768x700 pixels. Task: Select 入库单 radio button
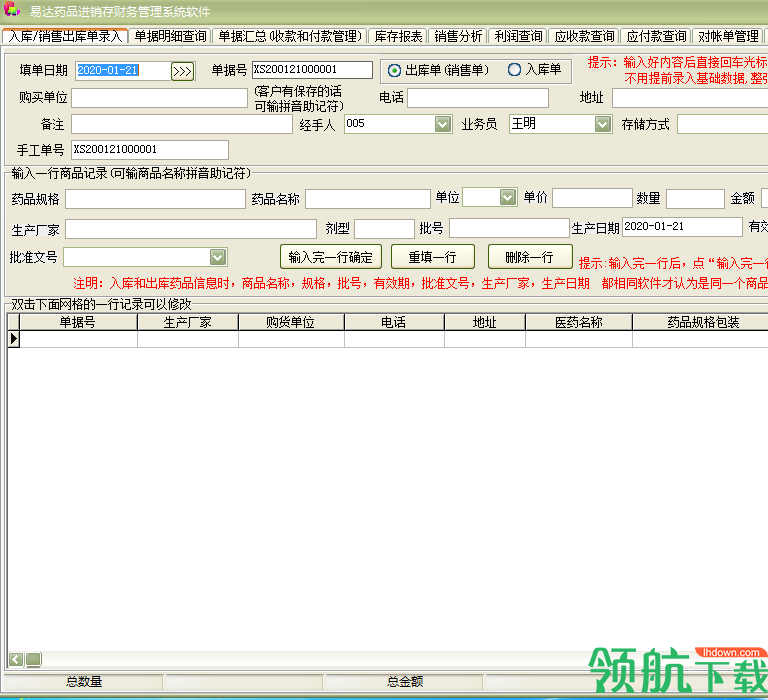click(514, 70)
